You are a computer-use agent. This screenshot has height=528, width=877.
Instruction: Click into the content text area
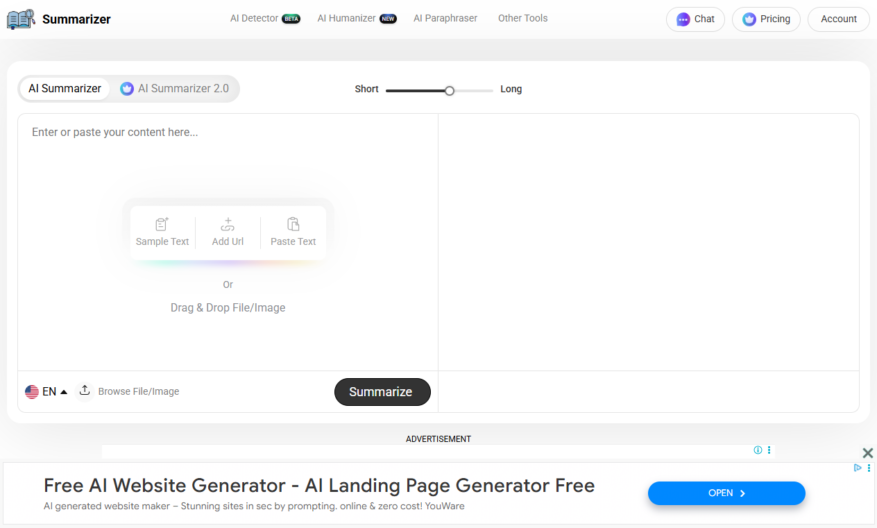pos(228,242)
